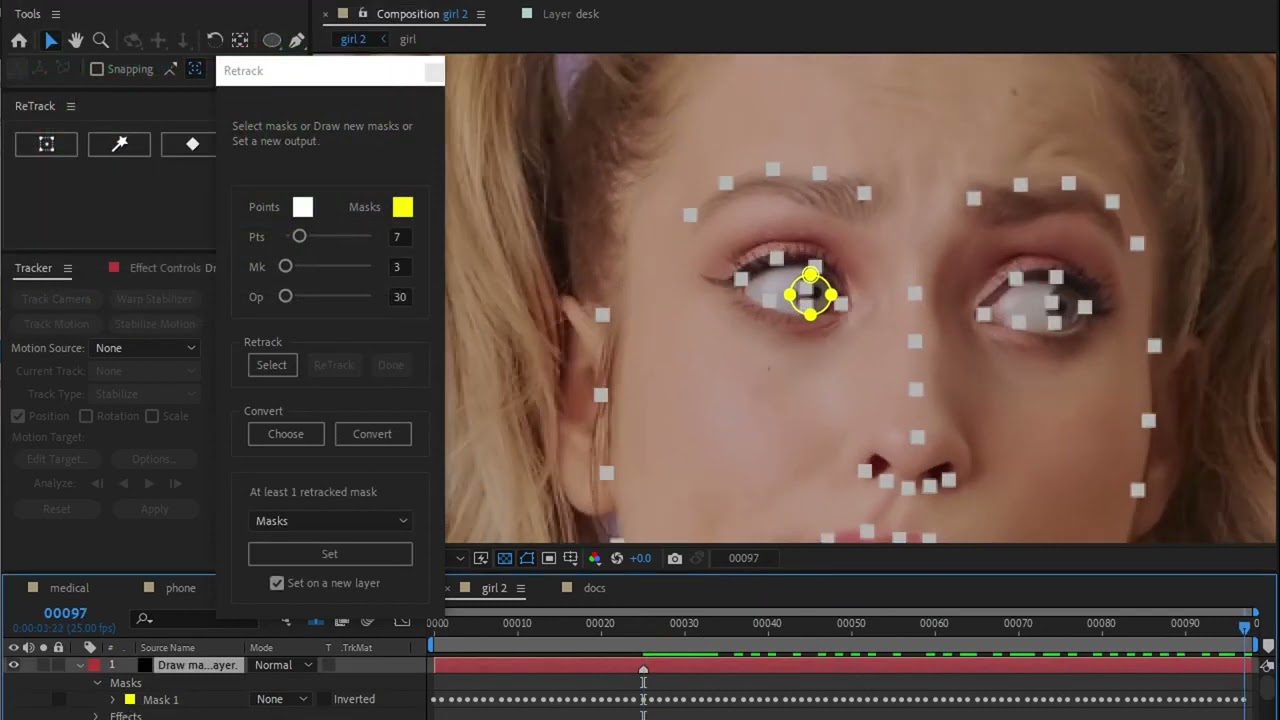Click the ReTrack diamond keyframe button

click(x=192, y=144)
